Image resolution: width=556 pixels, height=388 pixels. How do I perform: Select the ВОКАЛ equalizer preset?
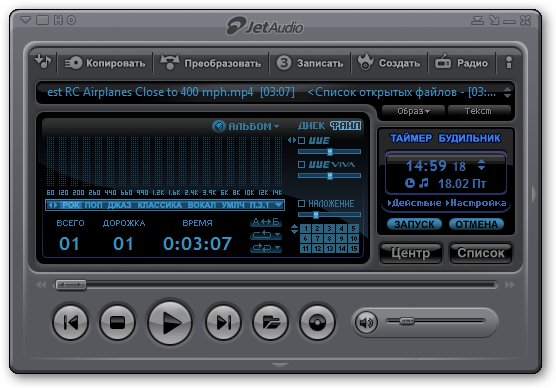pyautogui.click(x=202, y=205)
